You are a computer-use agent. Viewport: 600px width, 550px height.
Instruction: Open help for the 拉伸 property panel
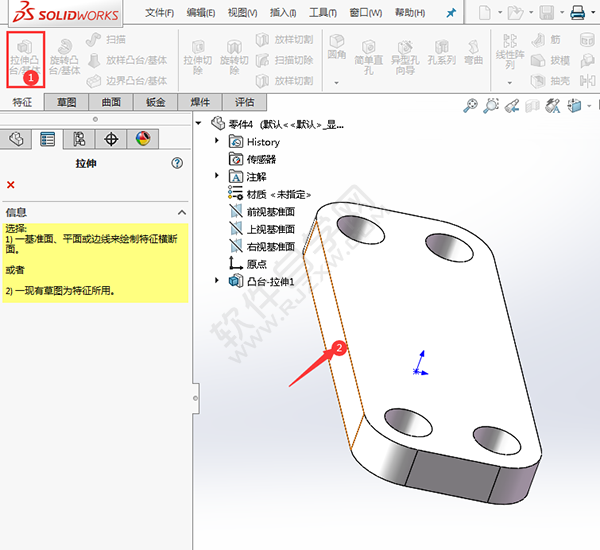[177, 163]
